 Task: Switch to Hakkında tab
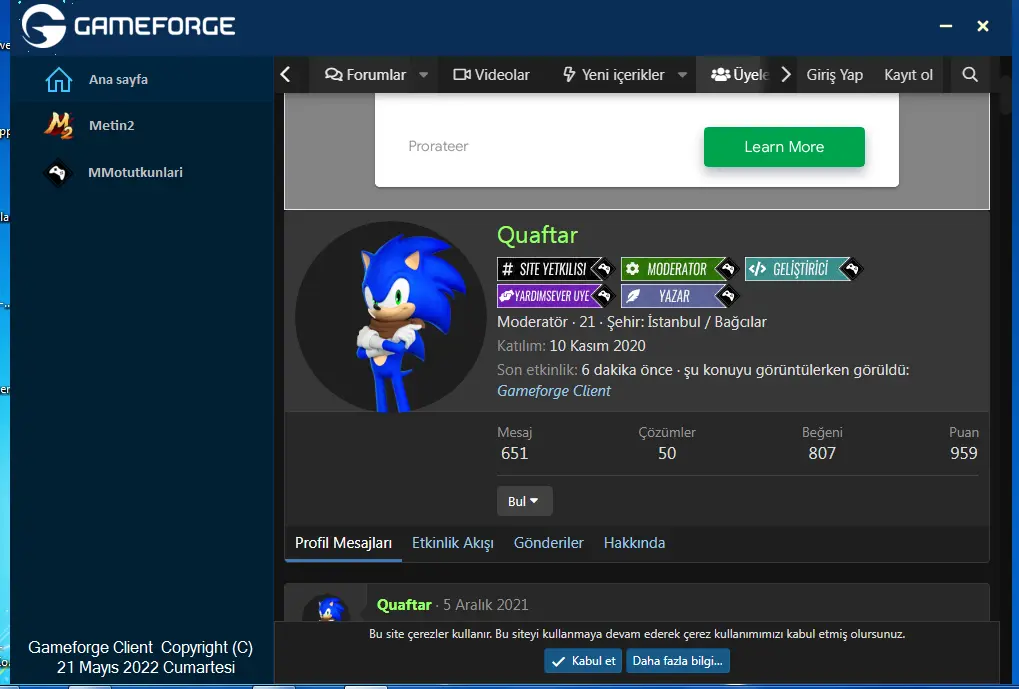[x=634, y=543]
